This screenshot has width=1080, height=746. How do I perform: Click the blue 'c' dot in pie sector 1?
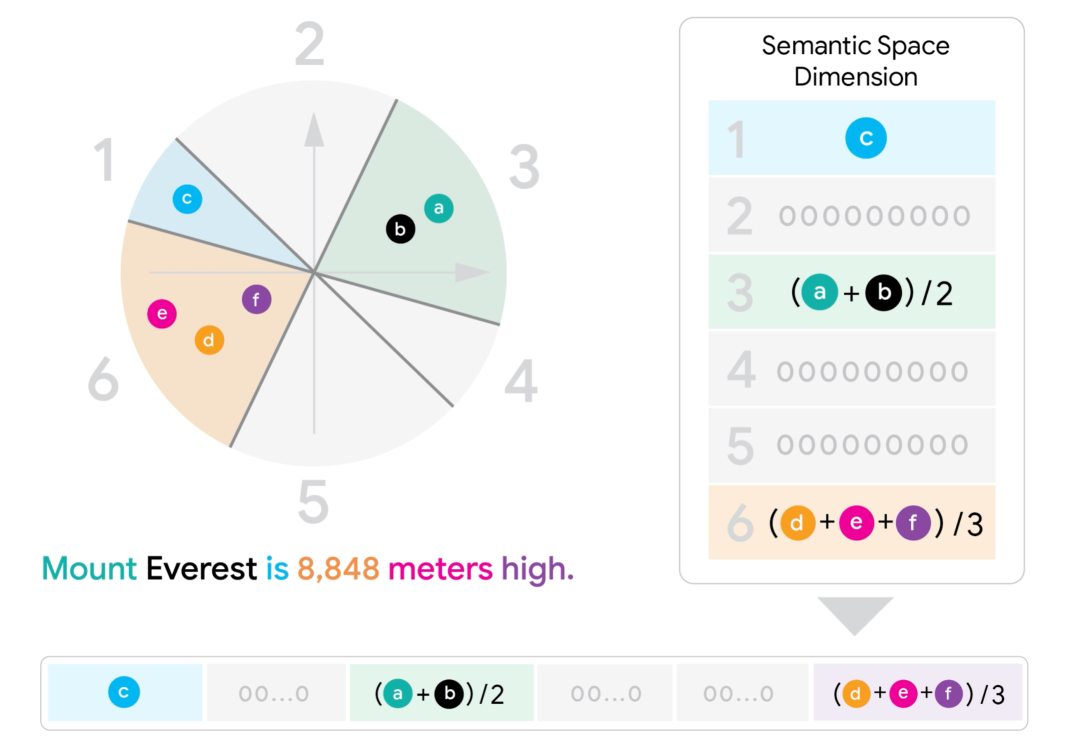(x=187, y=199)
